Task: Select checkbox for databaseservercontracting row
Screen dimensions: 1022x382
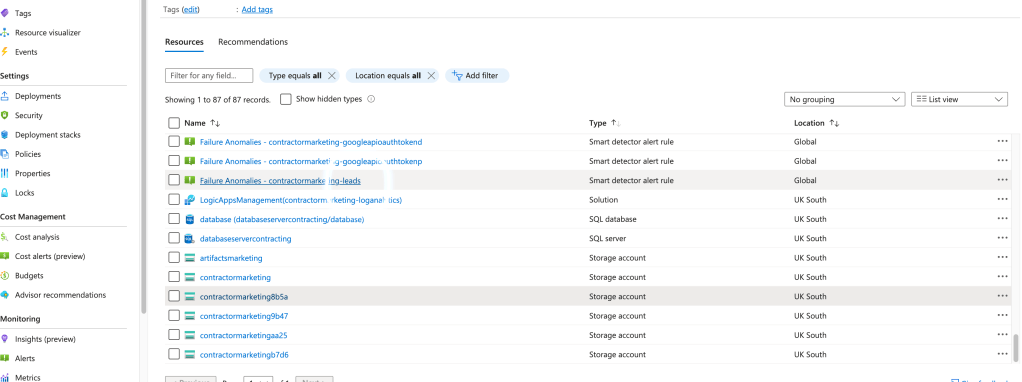Action: (173, 238)
